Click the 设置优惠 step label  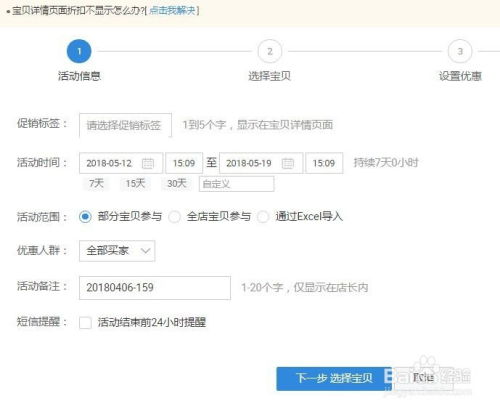[460, 76]
